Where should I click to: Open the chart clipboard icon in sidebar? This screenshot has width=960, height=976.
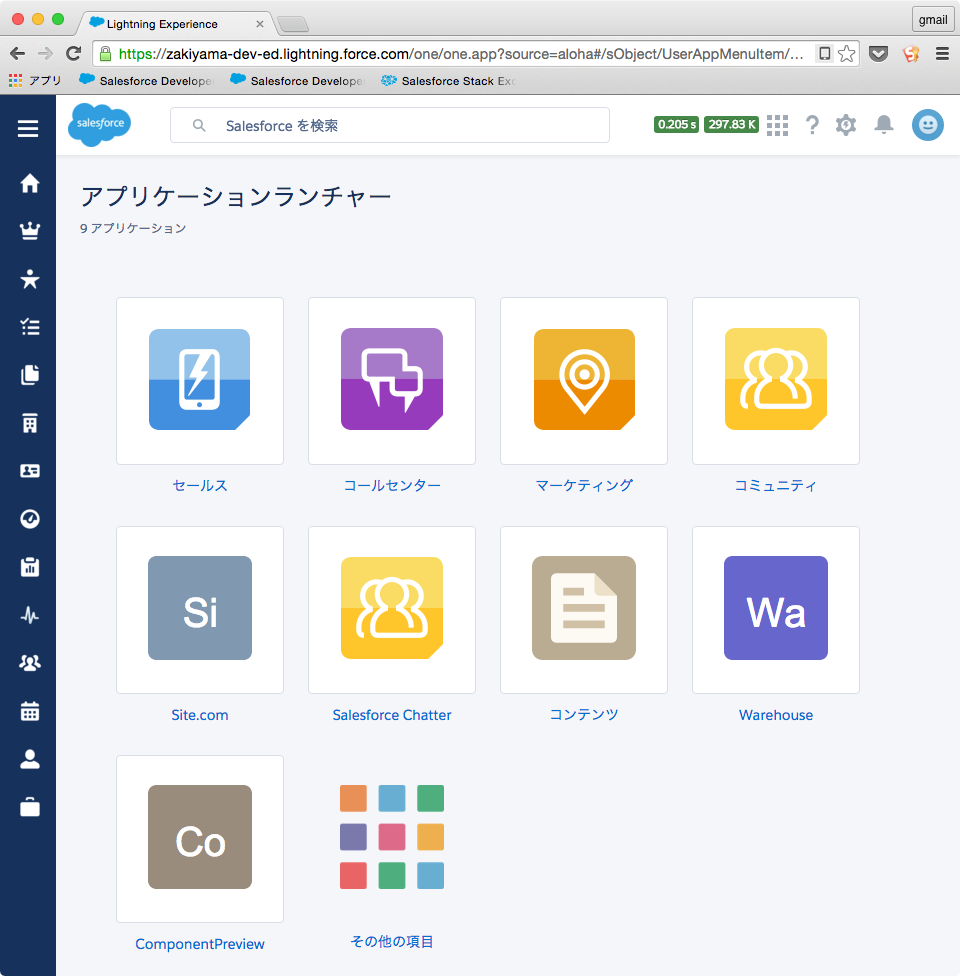tap(29, 567)
